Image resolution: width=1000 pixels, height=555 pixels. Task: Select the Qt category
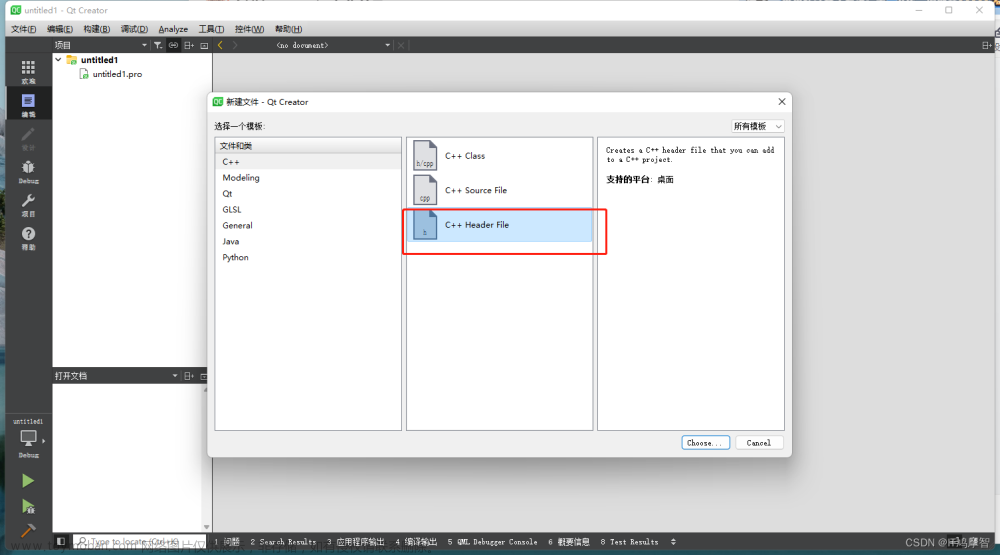pyautogui.click(x=308, y=194)
